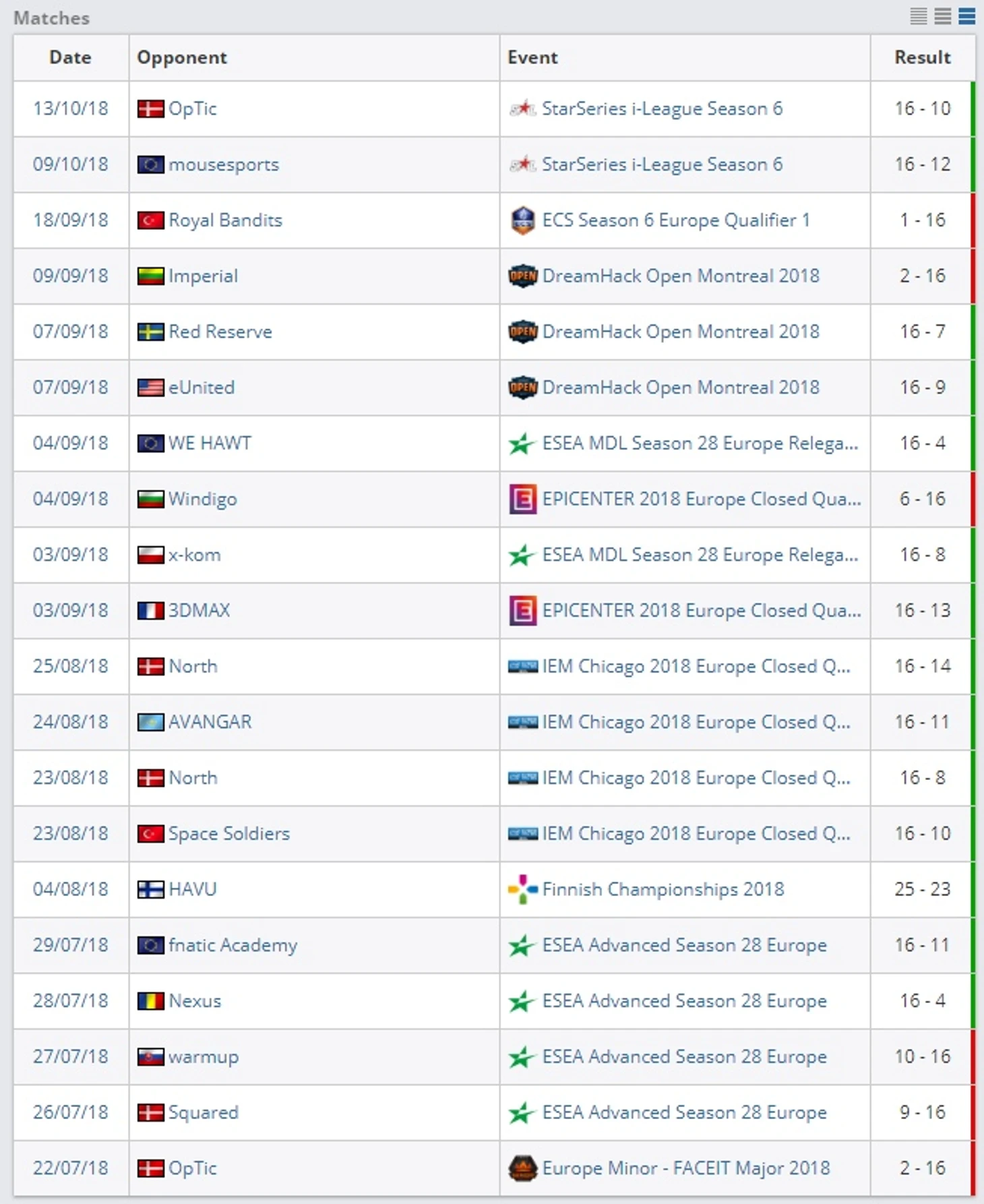Open the Squared team page
984x1204 pixels.
[204, 1113]
